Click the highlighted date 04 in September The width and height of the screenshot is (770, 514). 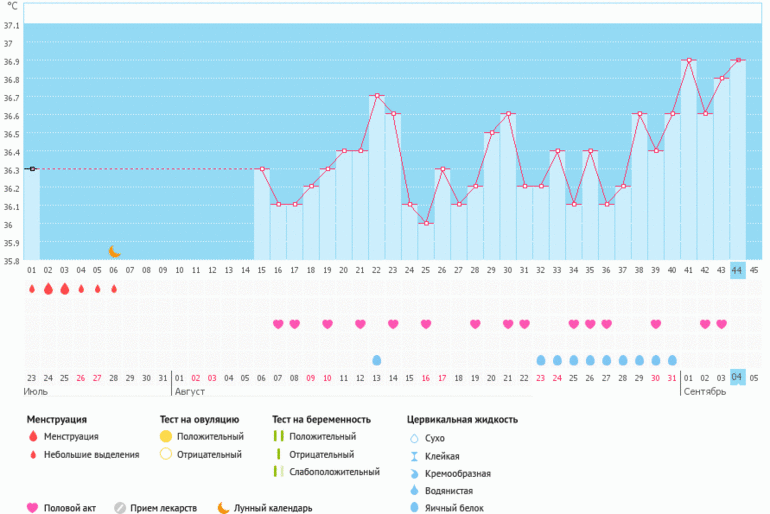737,377
